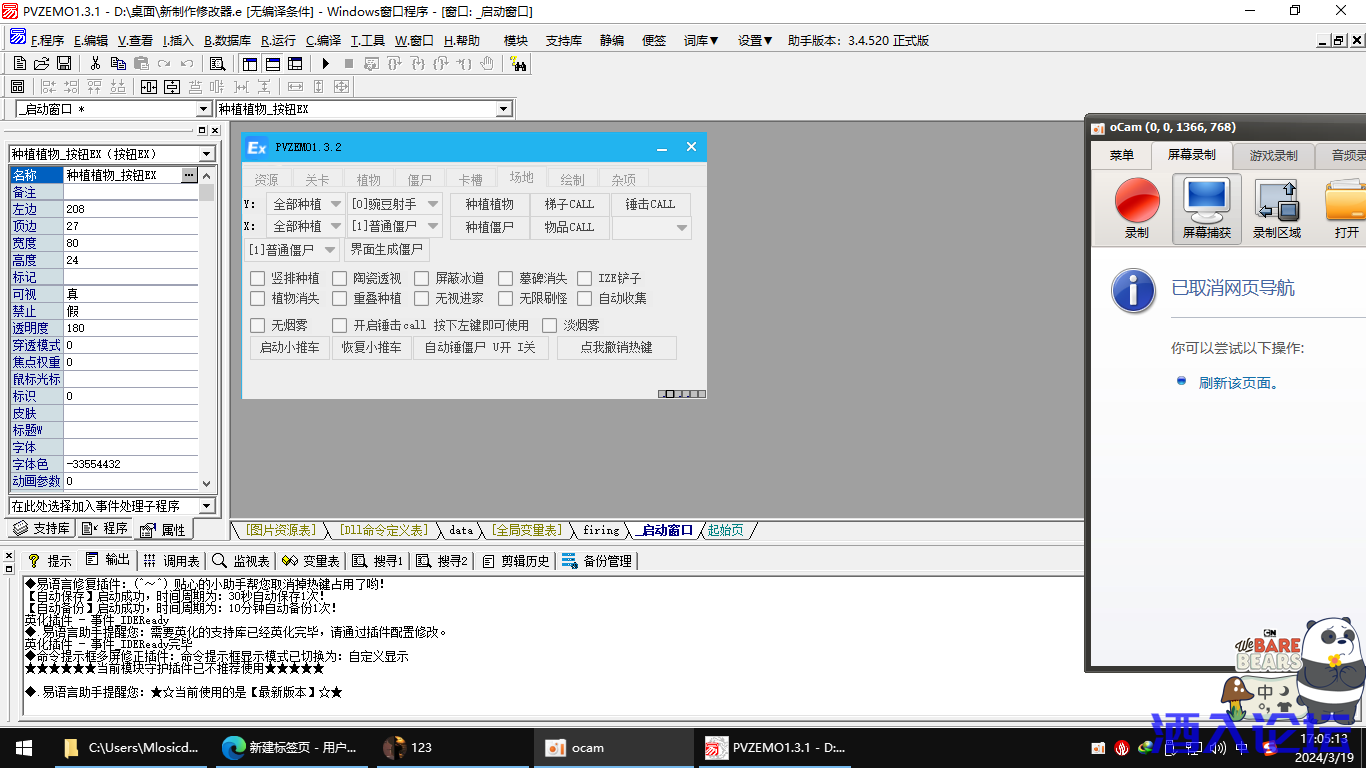Screen dimensions: 1366x768
Task: Toggle the 自动收集 checkbox
Action: (585, 299)
